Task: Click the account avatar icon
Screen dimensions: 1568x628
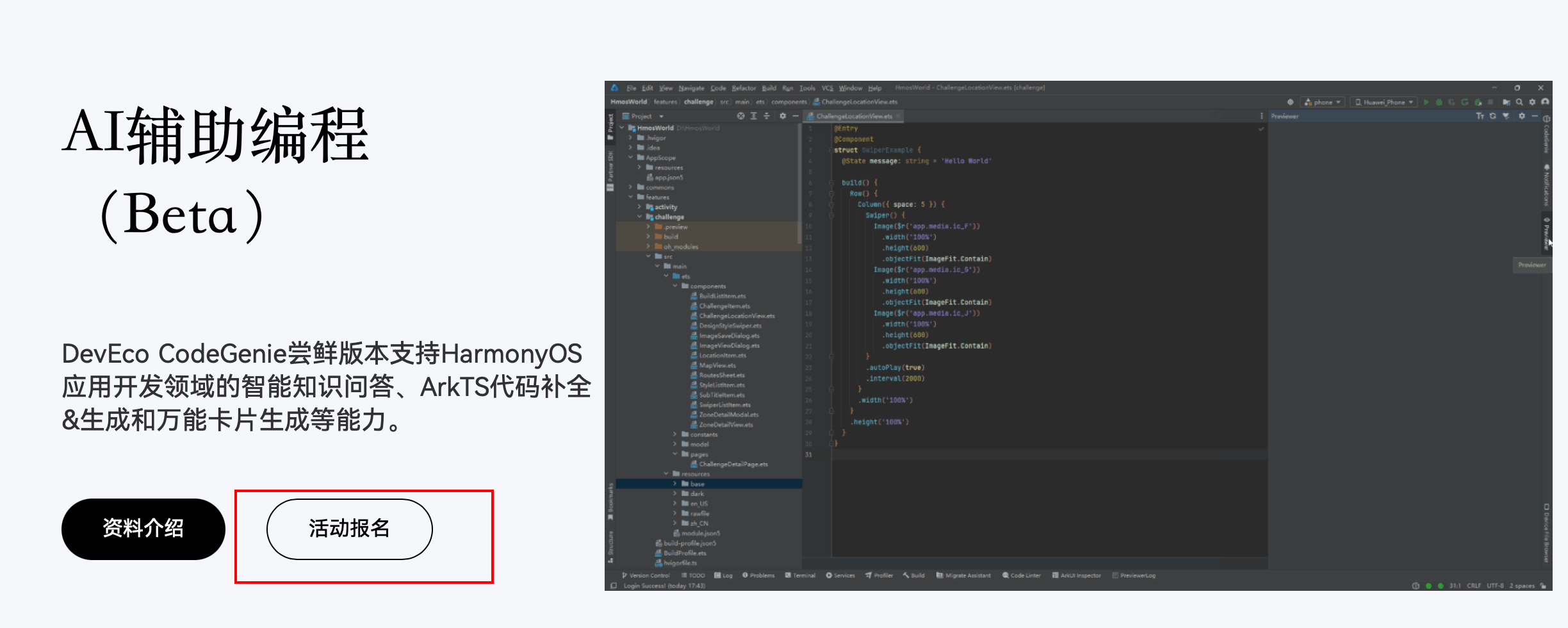Action: pos(1546,102)
